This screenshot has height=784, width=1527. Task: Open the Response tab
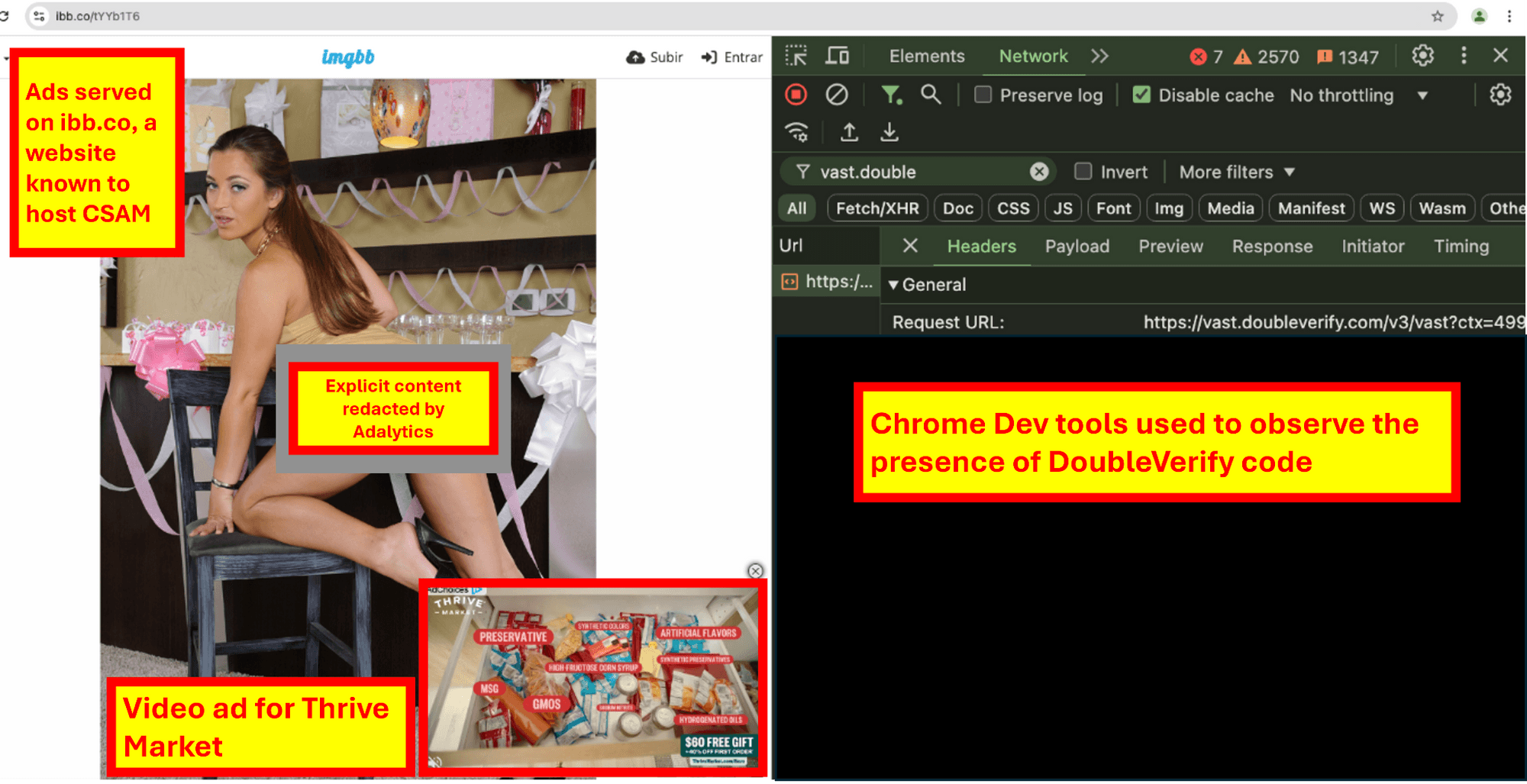[x=1272, y=246]
